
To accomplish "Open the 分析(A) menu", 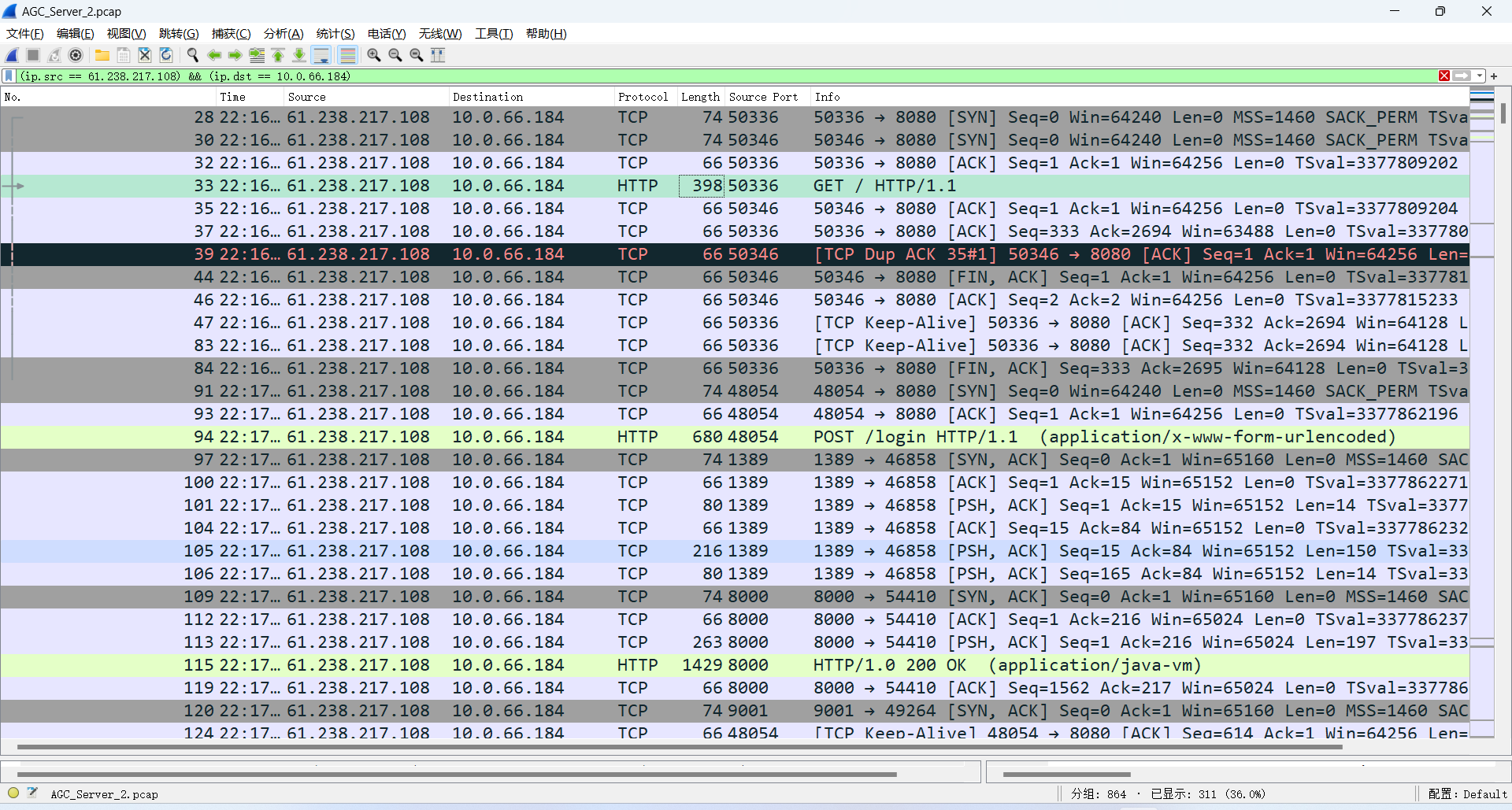I will pyautogui.click(x=283, y=34).
